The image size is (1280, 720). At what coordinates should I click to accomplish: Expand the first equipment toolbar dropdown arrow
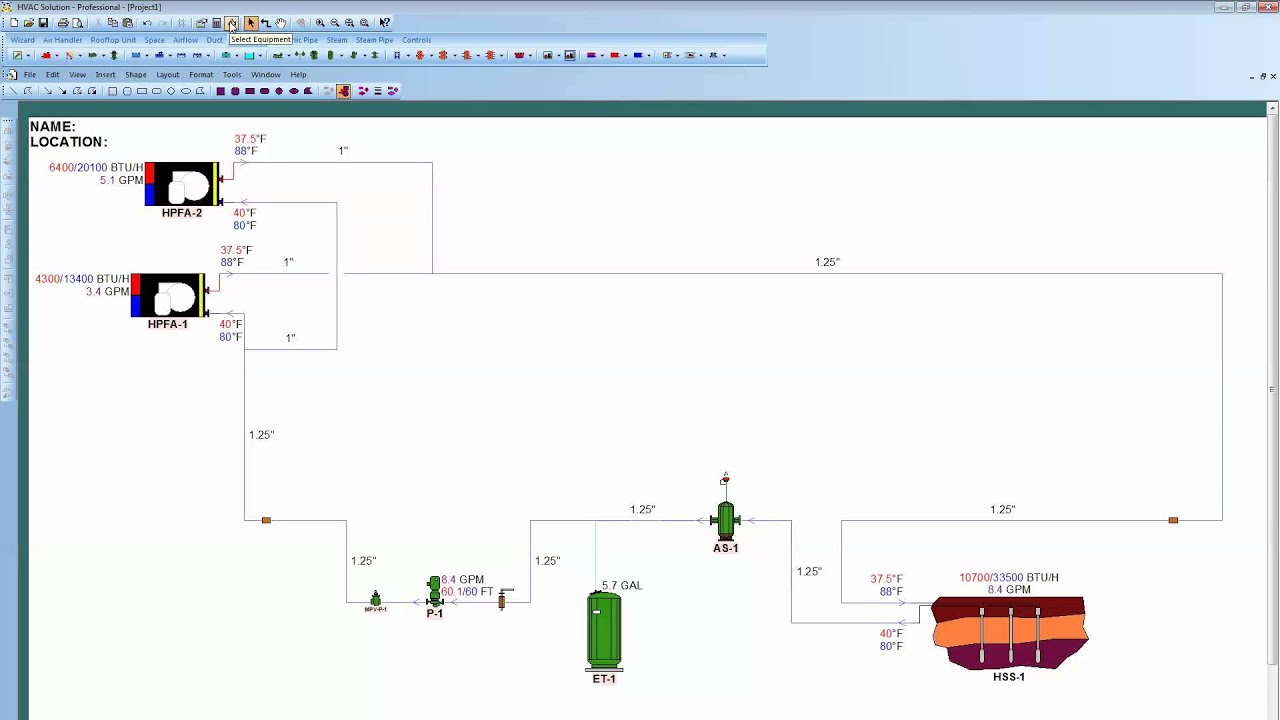28,56
